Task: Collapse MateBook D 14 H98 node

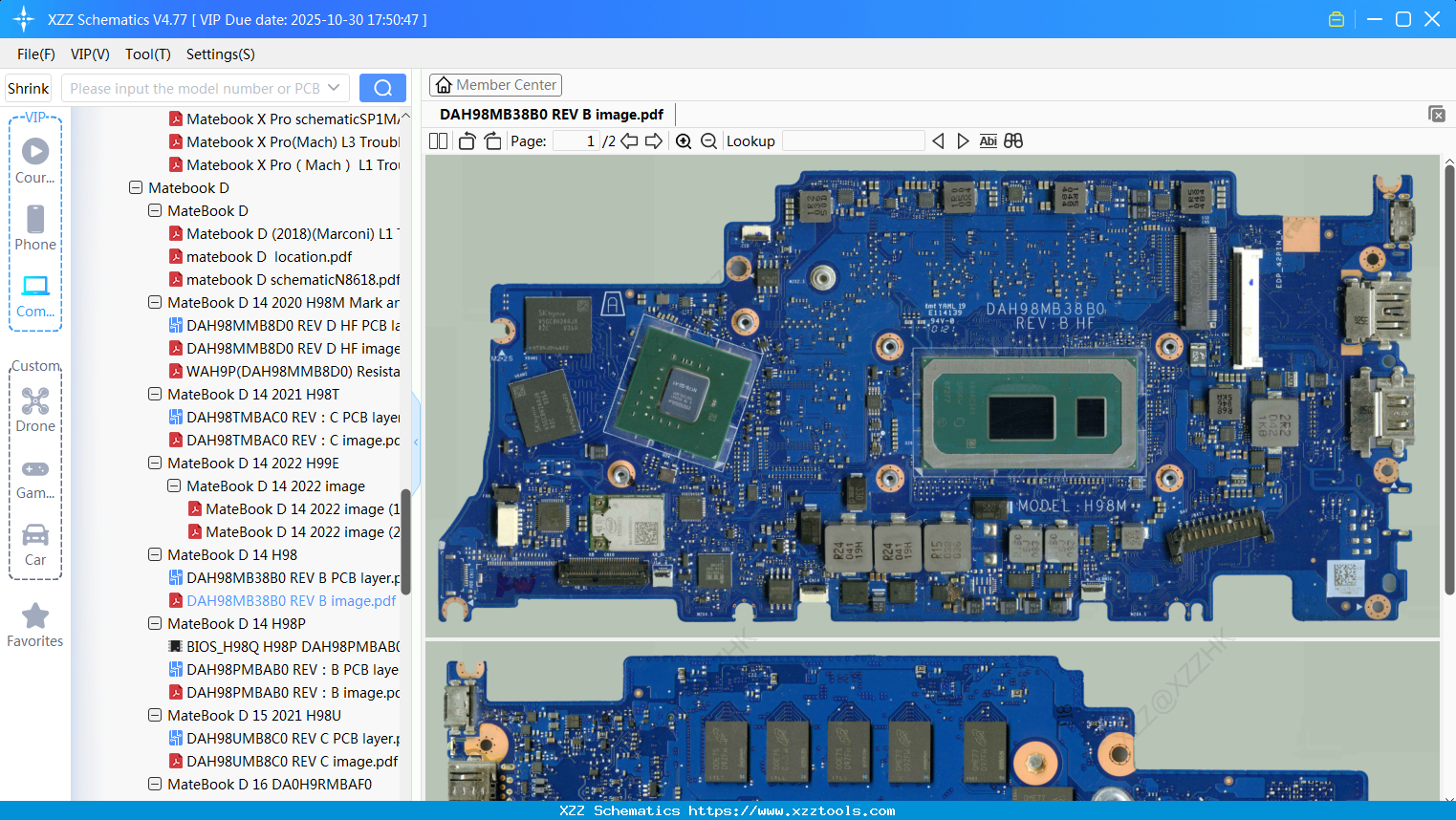Action: 155,555
